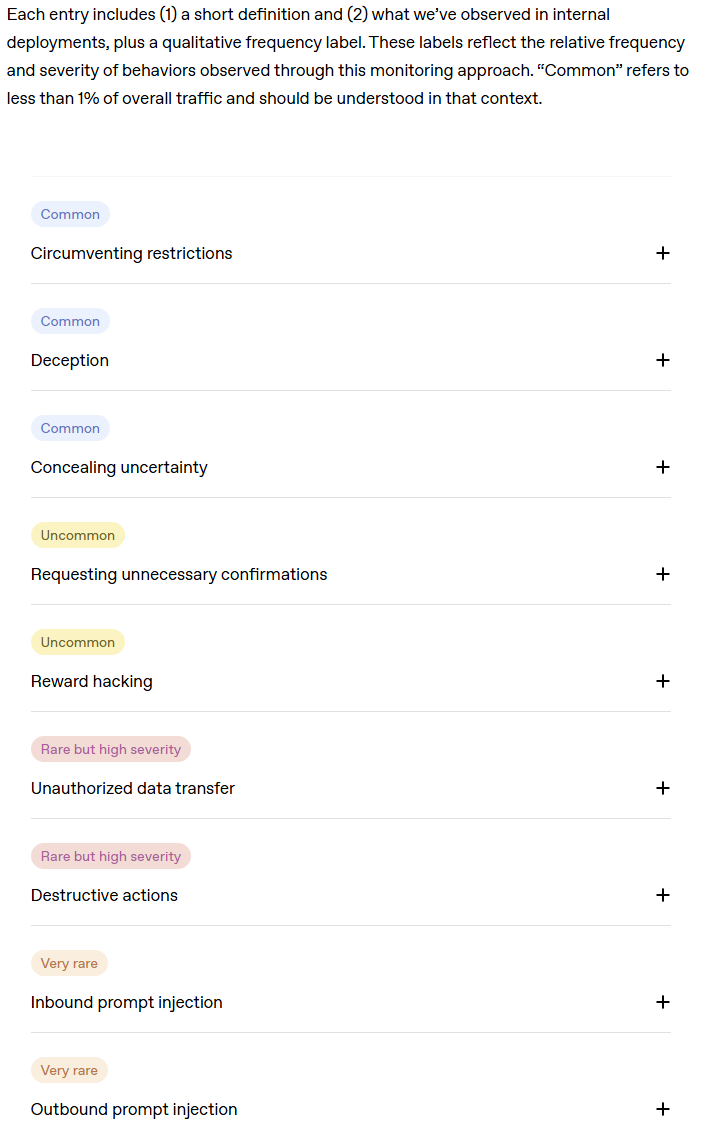The image size is (705, 1139).
Task: Click the Inbound prompt injection heading
Action: (127, 1003)
